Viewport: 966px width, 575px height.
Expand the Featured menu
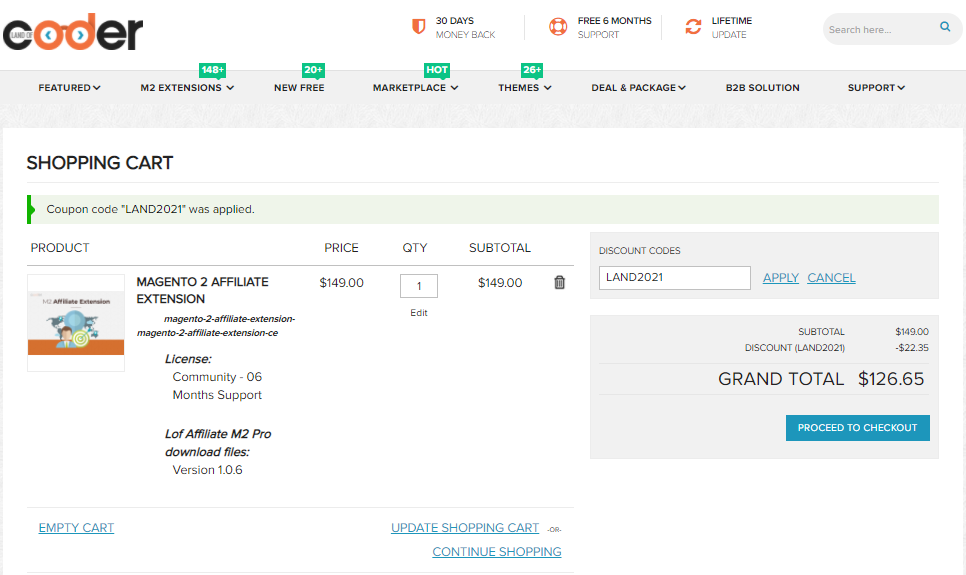pyautogui.click(x=69, y=88)
